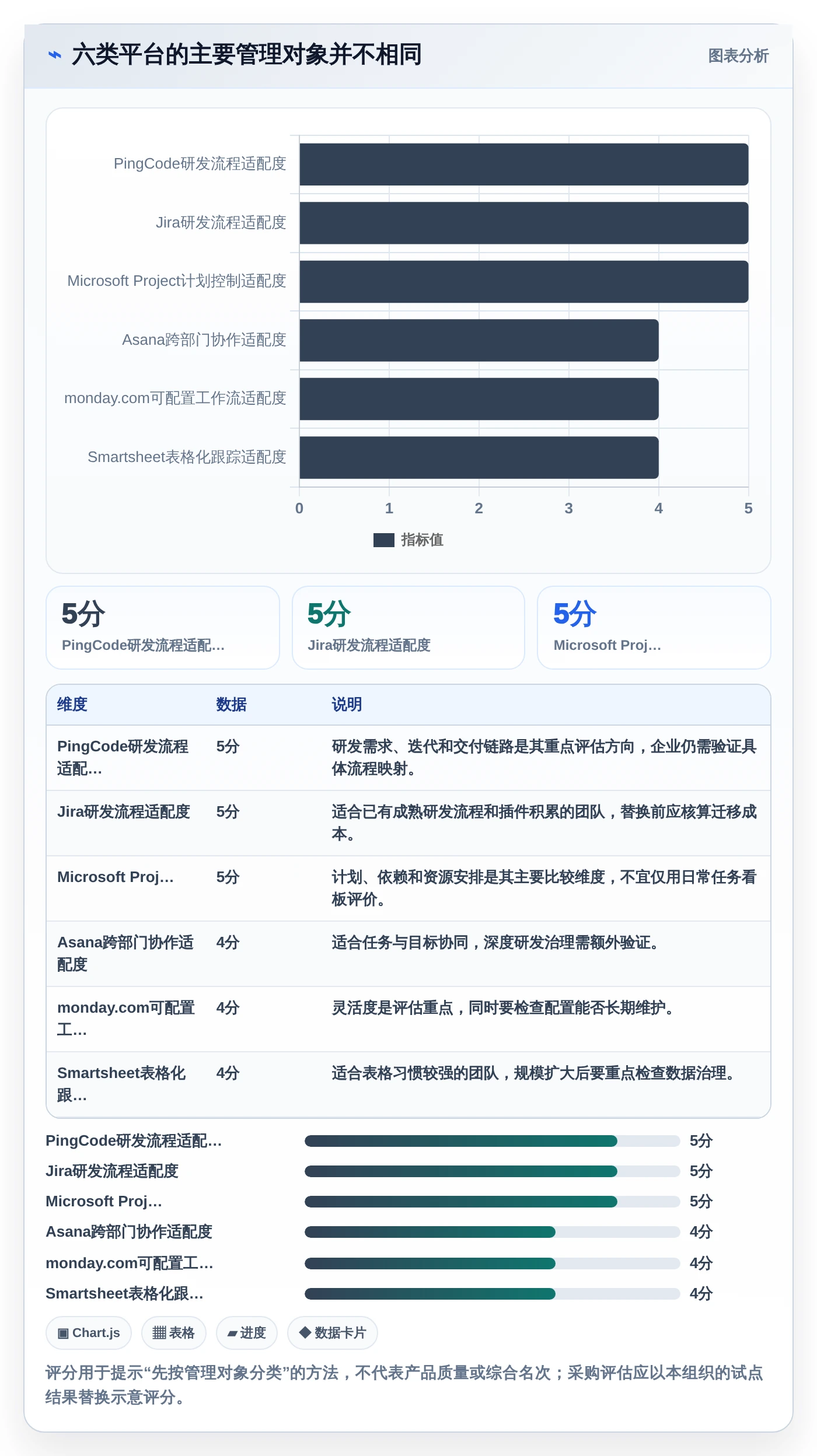Click the monday.com可配置工… progress bar
The height and width of the screenshot is (1456, 817).
click(x=492, y=1263)
